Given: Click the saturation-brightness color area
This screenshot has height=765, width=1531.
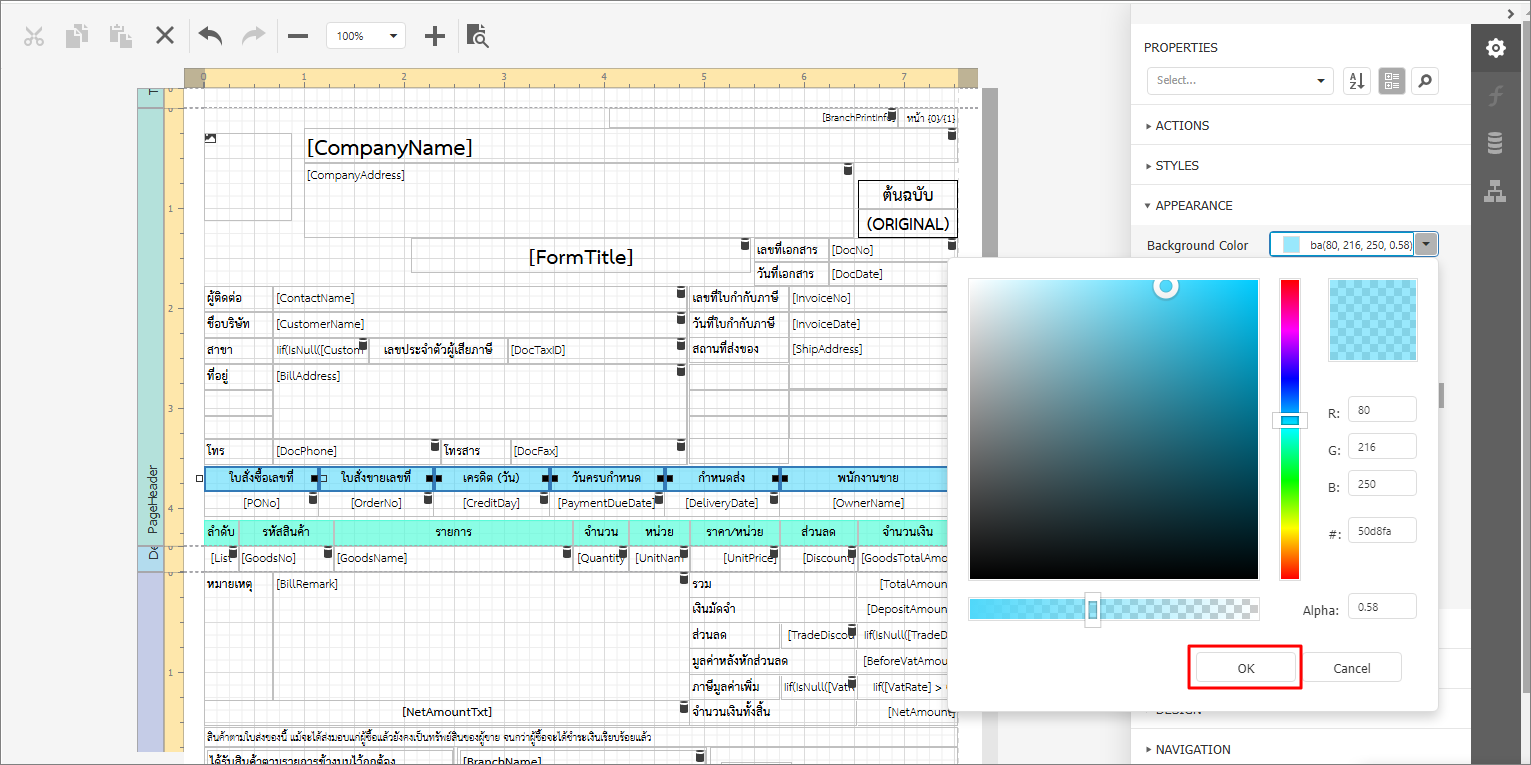Looking at the screenshot, I should [1113, 429].
